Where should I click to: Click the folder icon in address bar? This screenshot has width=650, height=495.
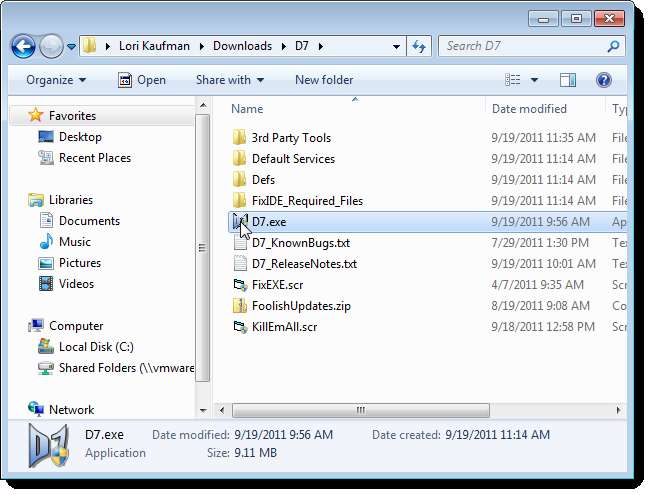[89, 46]
